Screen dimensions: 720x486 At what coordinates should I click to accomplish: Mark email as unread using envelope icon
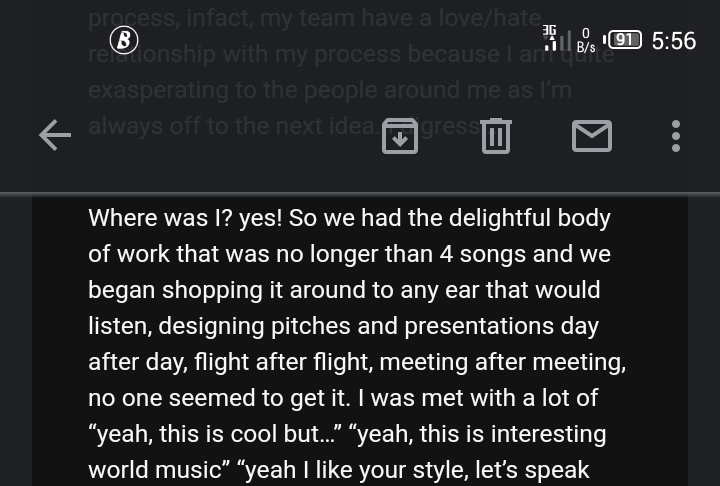591,136
